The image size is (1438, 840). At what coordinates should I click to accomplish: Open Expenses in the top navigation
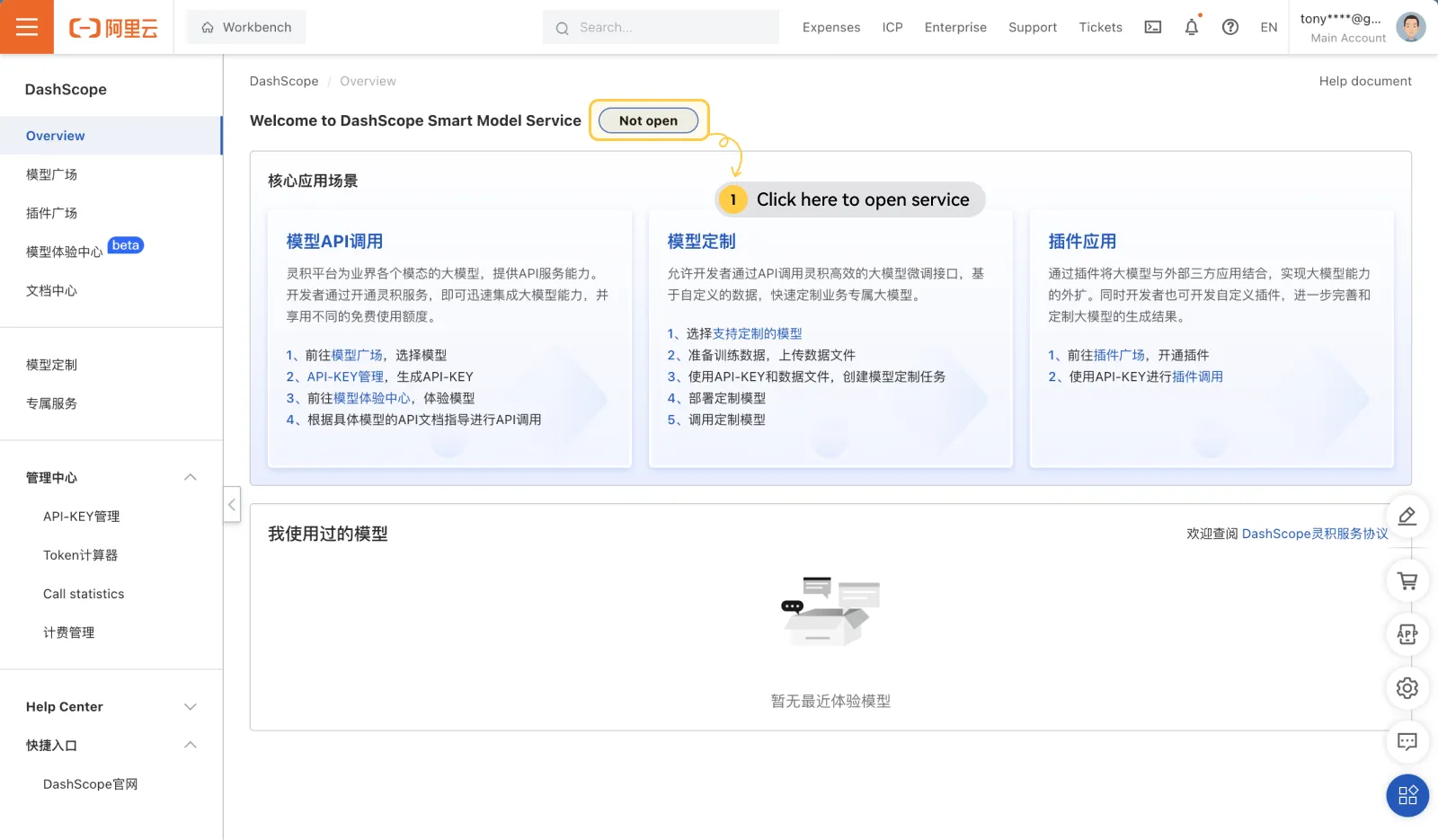[830, 27]
